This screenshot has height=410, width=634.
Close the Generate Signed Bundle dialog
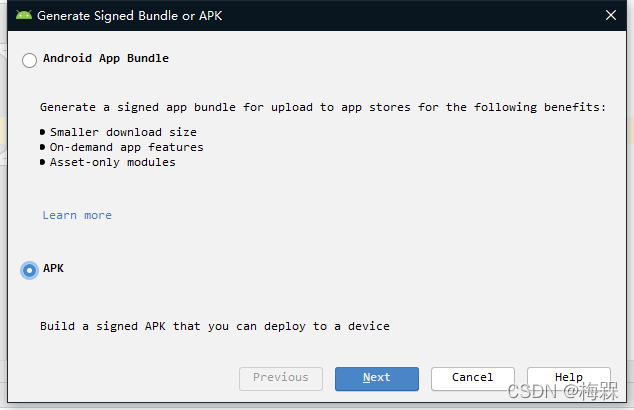tap(610, 15)
